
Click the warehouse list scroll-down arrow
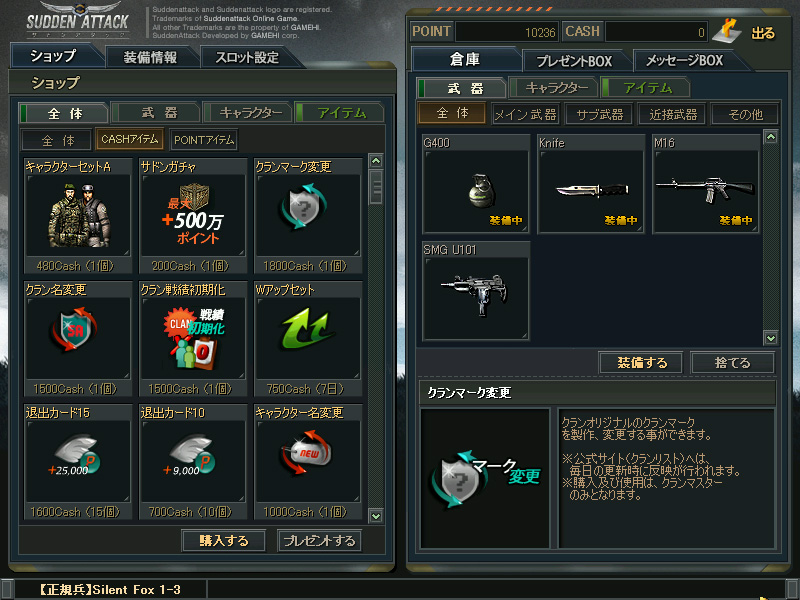(771, 338)
